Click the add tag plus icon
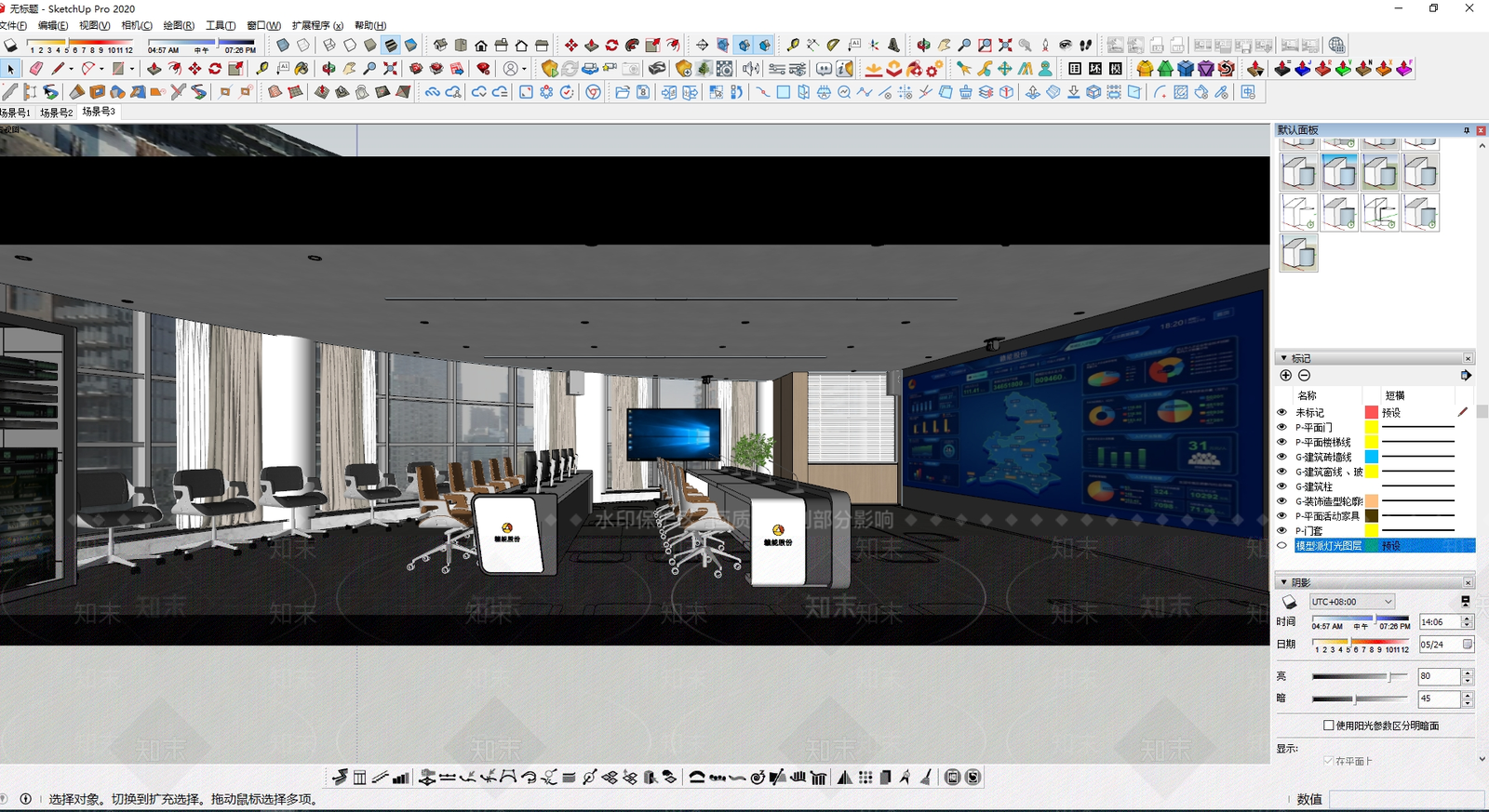This screenshot has height=812, width=1489. (x=1285, y=376)
